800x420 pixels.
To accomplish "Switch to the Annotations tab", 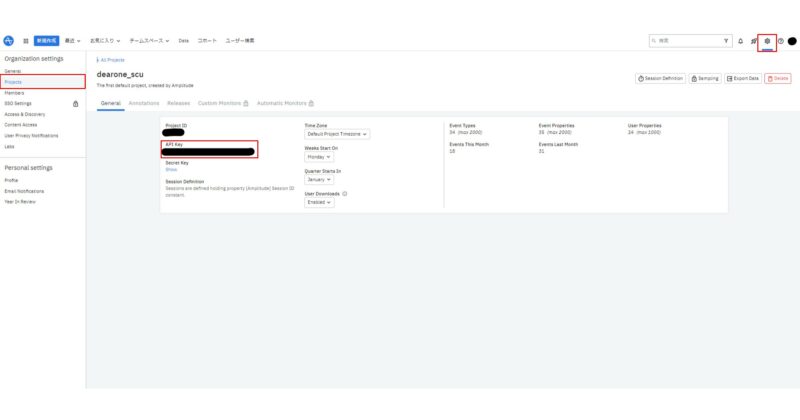I will 144,103.
